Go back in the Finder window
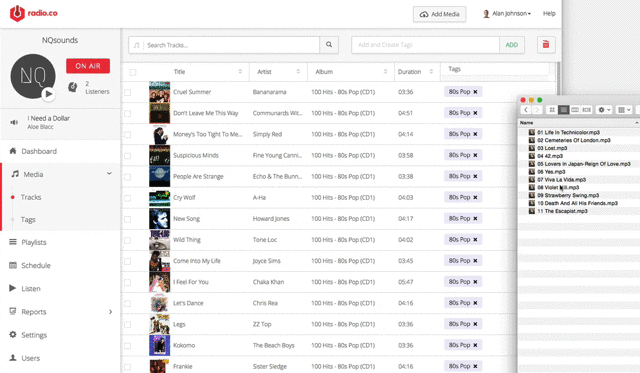Viewport: 640px width, 373px height. (x=526, y=110)
